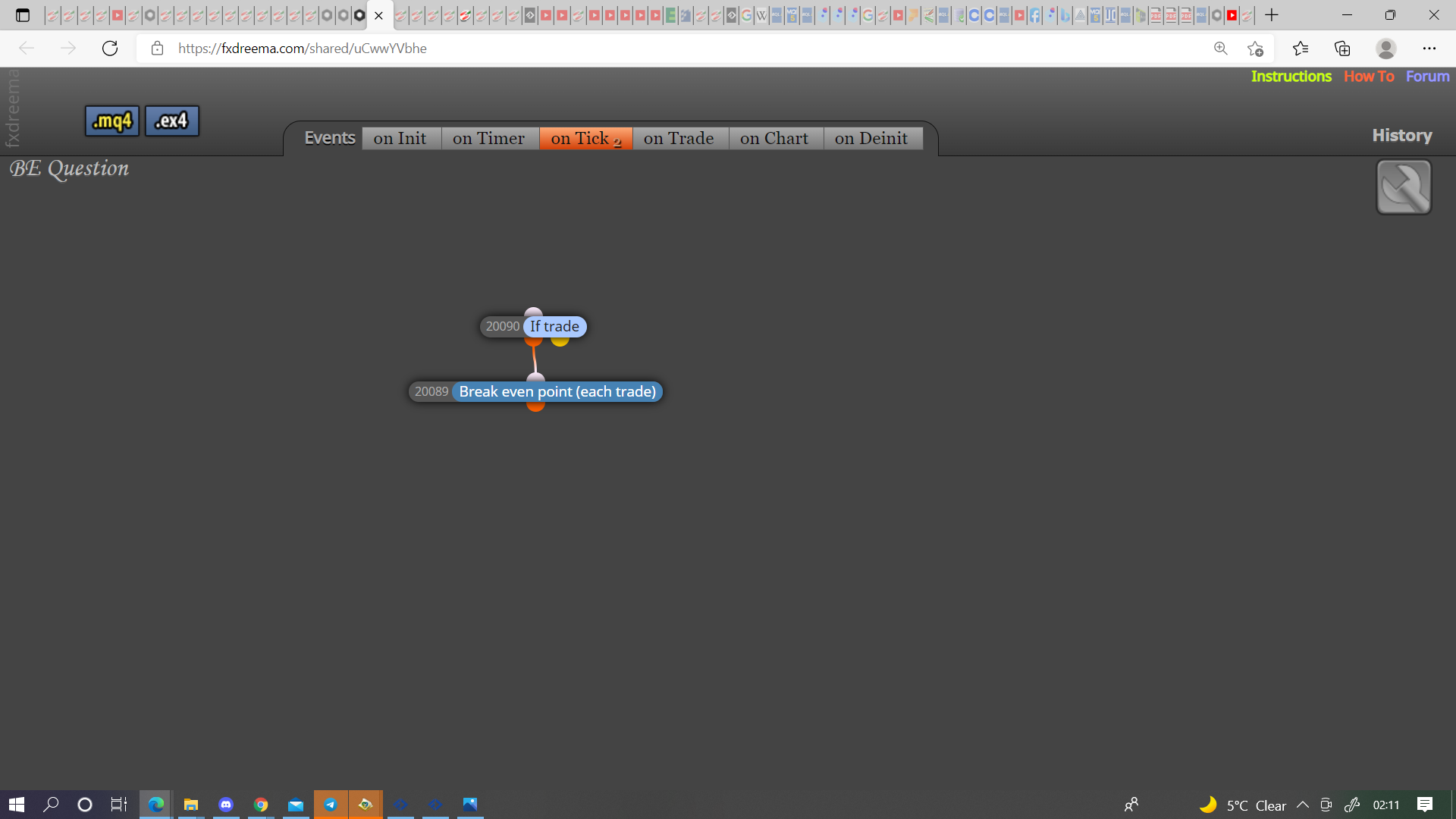Open File Explorer from taskbar

click(191, 805)
